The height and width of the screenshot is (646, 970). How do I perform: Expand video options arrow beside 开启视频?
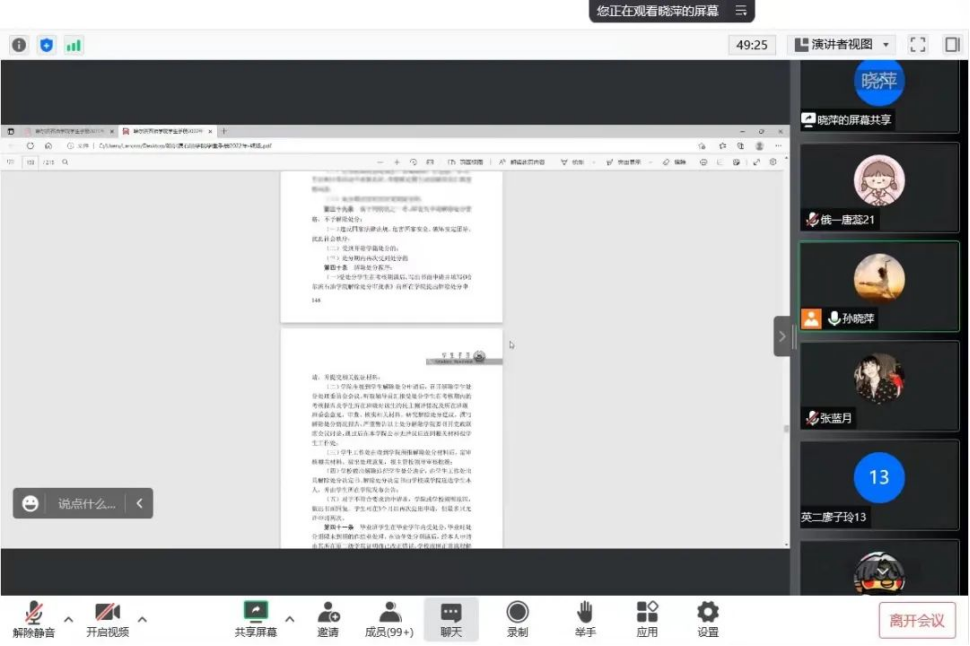pos(142,619)
